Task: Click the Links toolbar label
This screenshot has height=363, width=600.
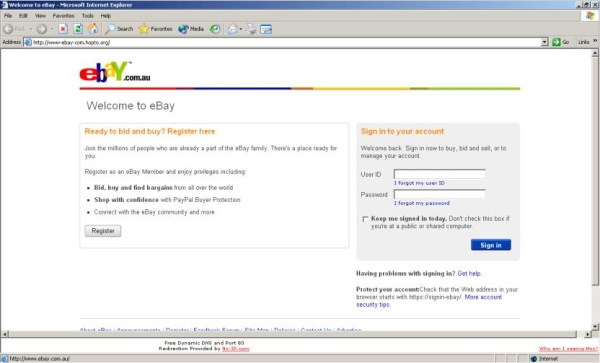Action: tap(584, 42)
